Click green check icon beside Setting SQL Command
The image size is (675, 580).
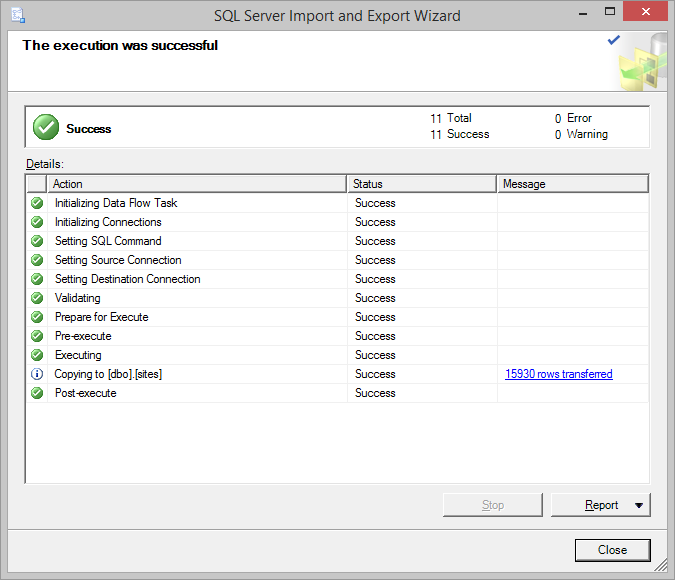37,241
